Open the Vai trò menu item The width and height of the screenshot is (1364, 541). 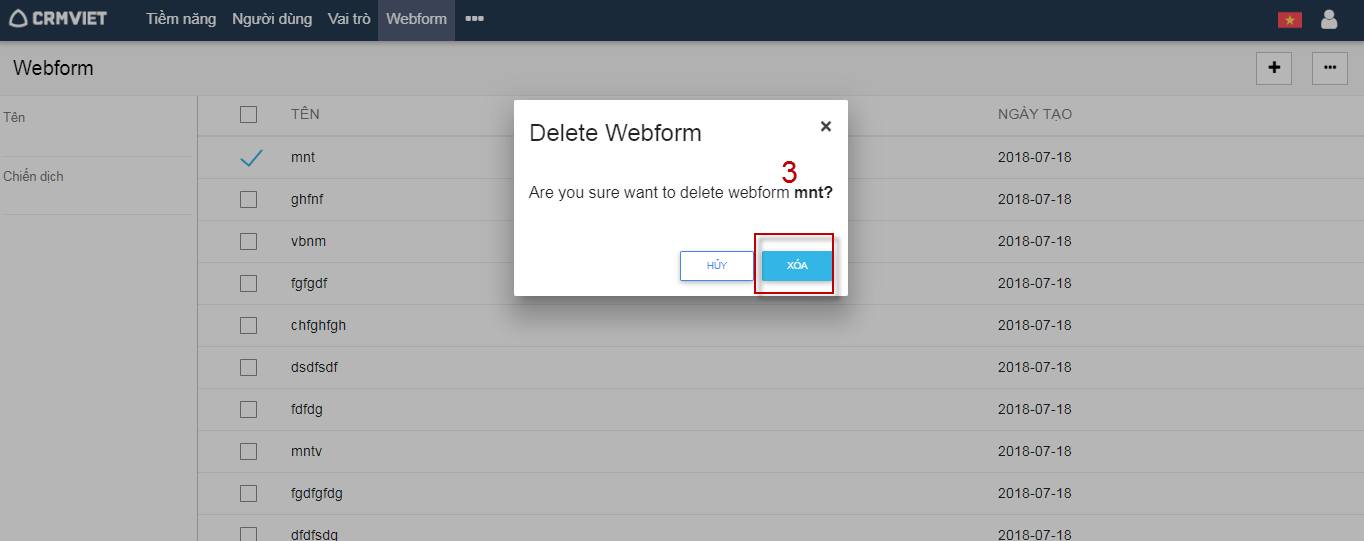(349, 19)
